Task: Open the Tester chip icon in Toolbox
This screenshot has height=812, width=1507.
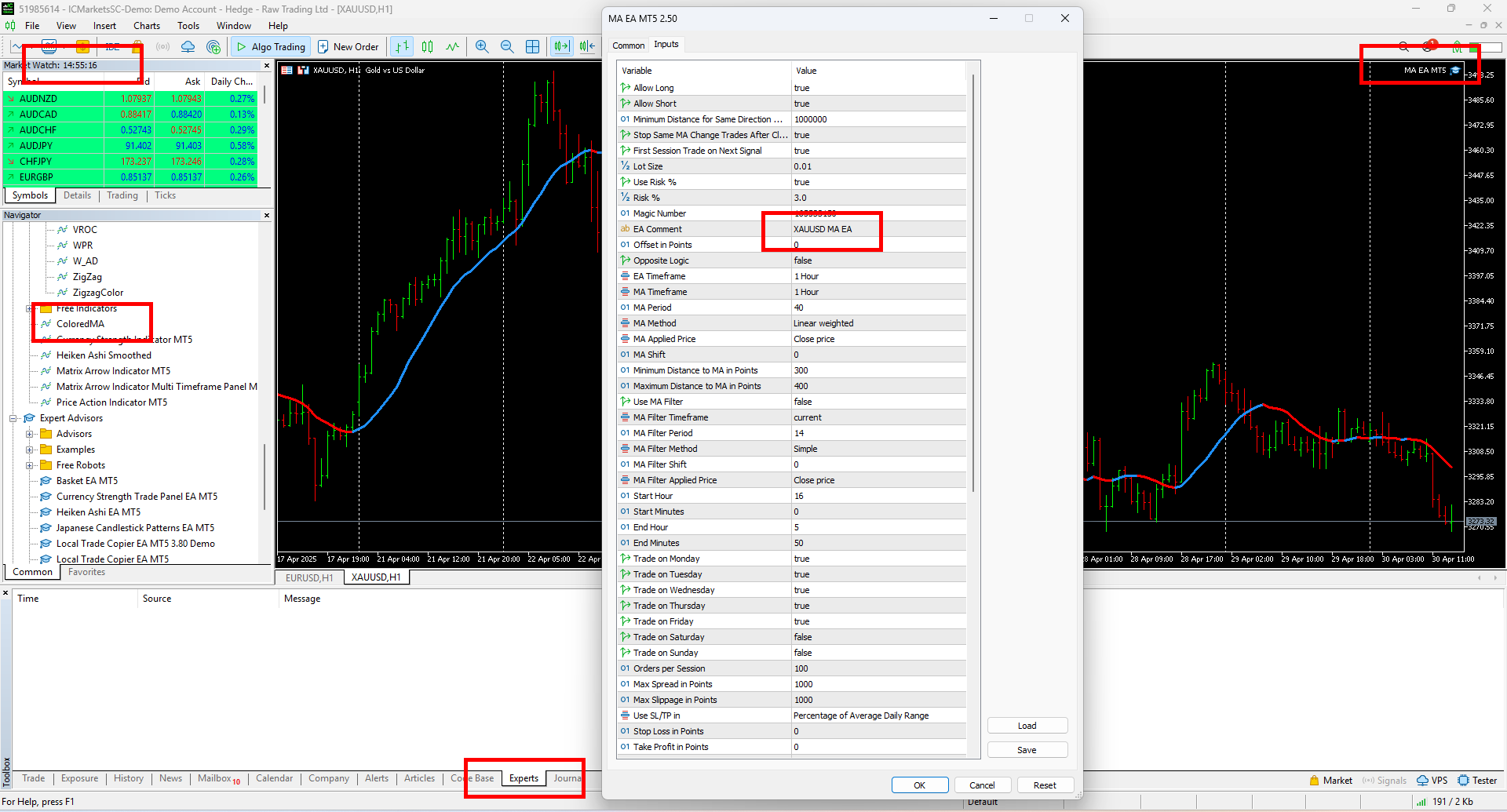Action: click(1478, 781)
